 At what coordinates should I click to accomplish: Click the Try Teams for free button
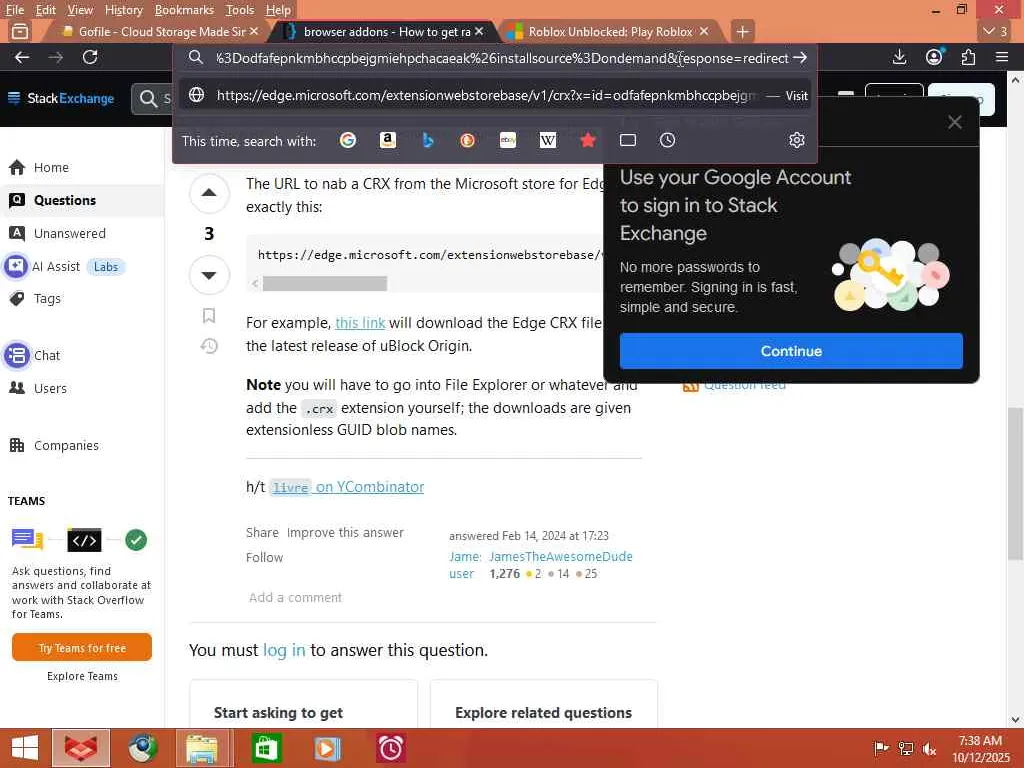82,648
